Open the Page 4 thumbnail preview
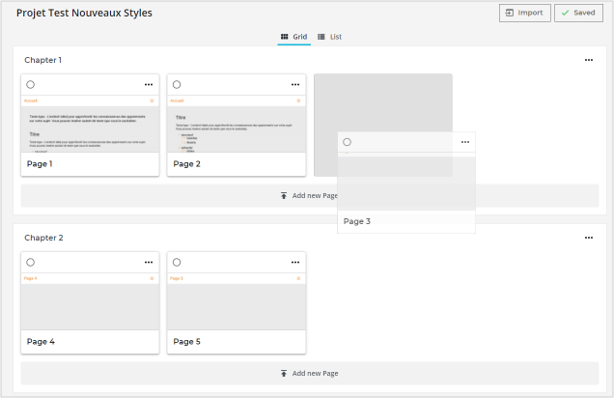The height and width of the screenshot is (398, 614). coord(90,302)
